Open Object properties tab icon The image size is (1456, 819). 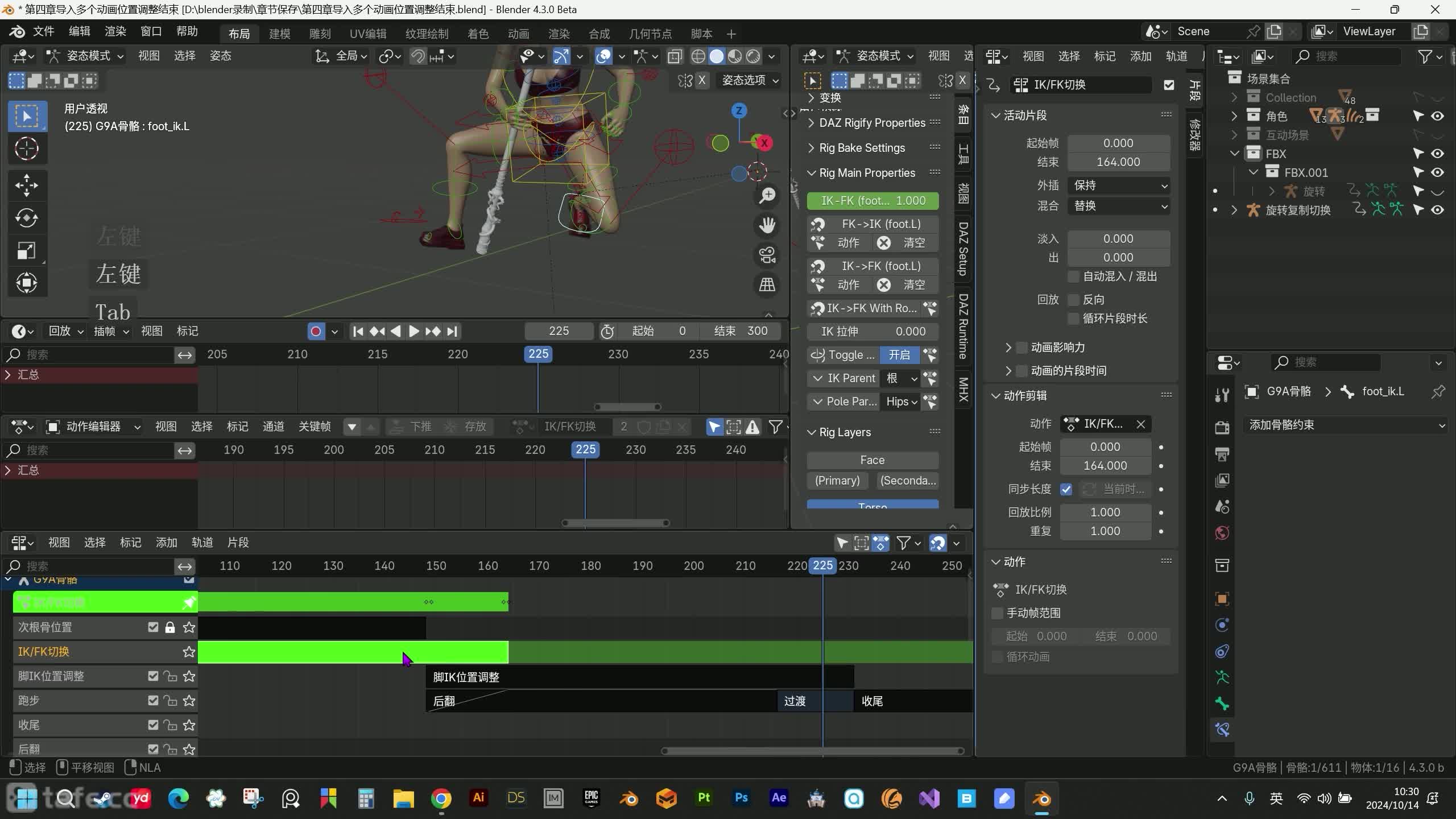coord(1222,598)
